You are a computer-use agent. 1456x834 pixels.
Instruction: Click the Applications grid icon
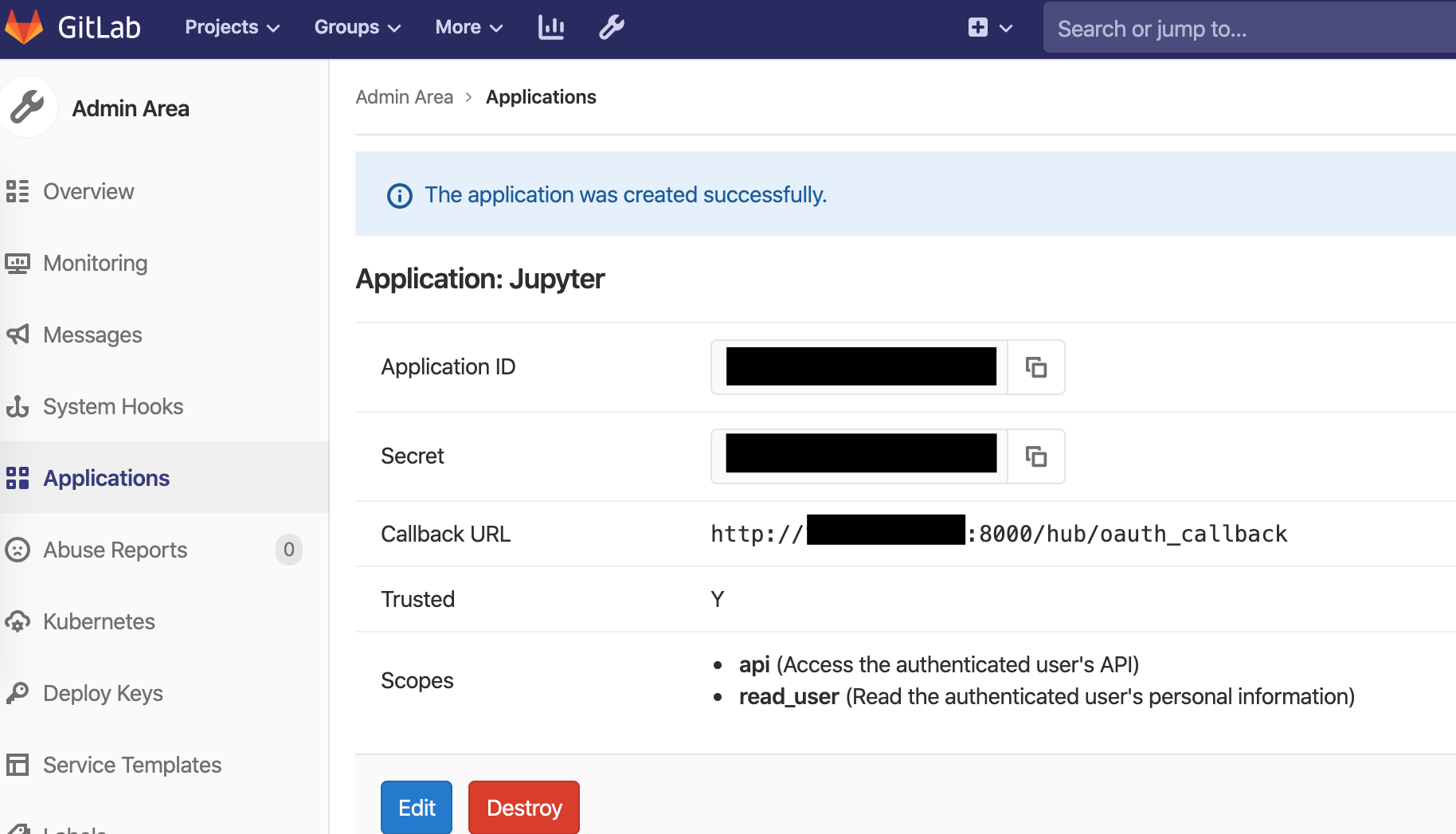pyautogui.click(x=18, y=478)
